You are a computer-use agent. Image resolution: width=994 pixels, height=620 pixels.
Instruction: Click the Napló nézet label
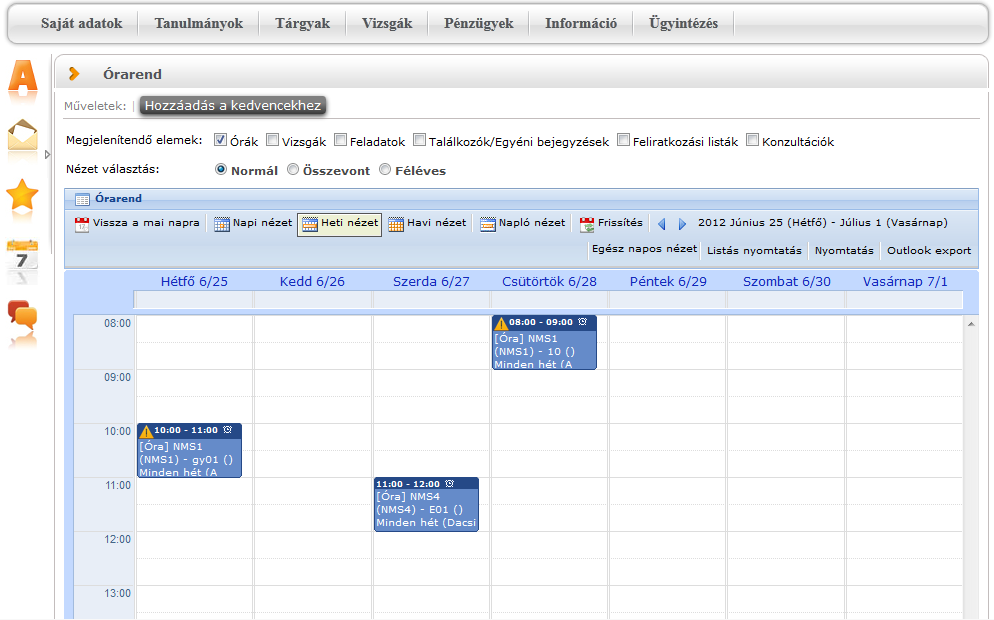click(531, 223)
